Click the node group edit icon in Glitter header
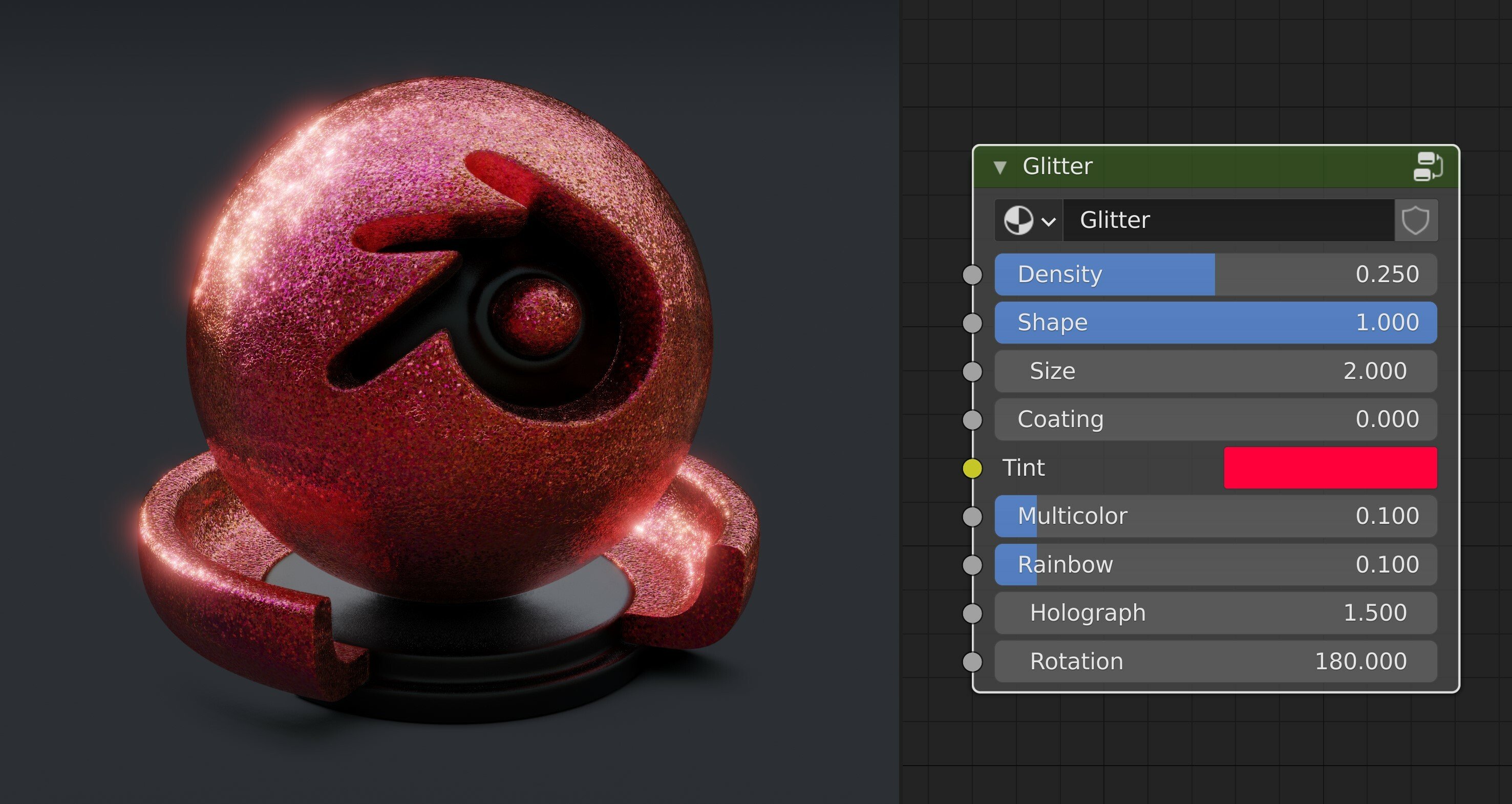 1428,166
